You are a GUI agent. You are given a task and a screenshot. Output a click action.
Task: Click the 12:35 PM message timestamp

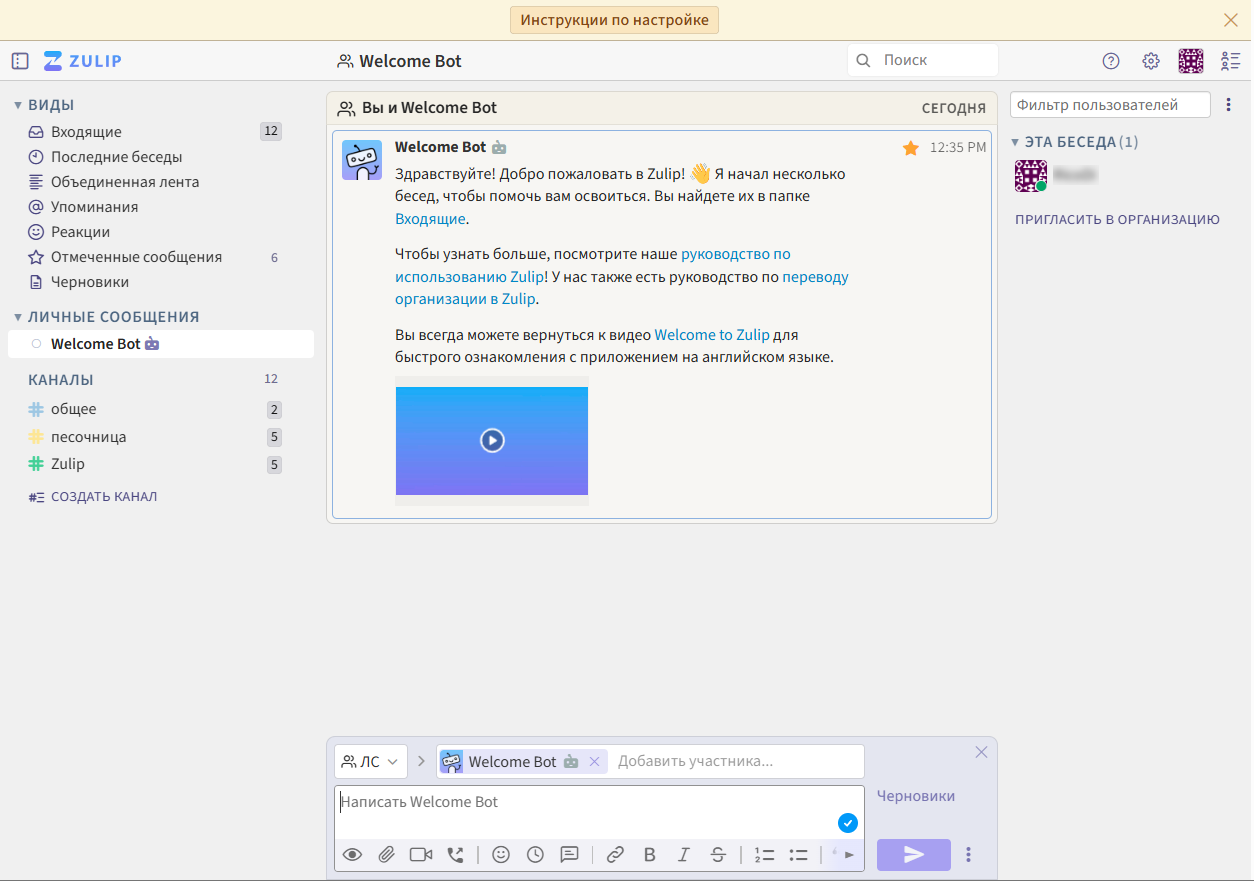[958, 148]
